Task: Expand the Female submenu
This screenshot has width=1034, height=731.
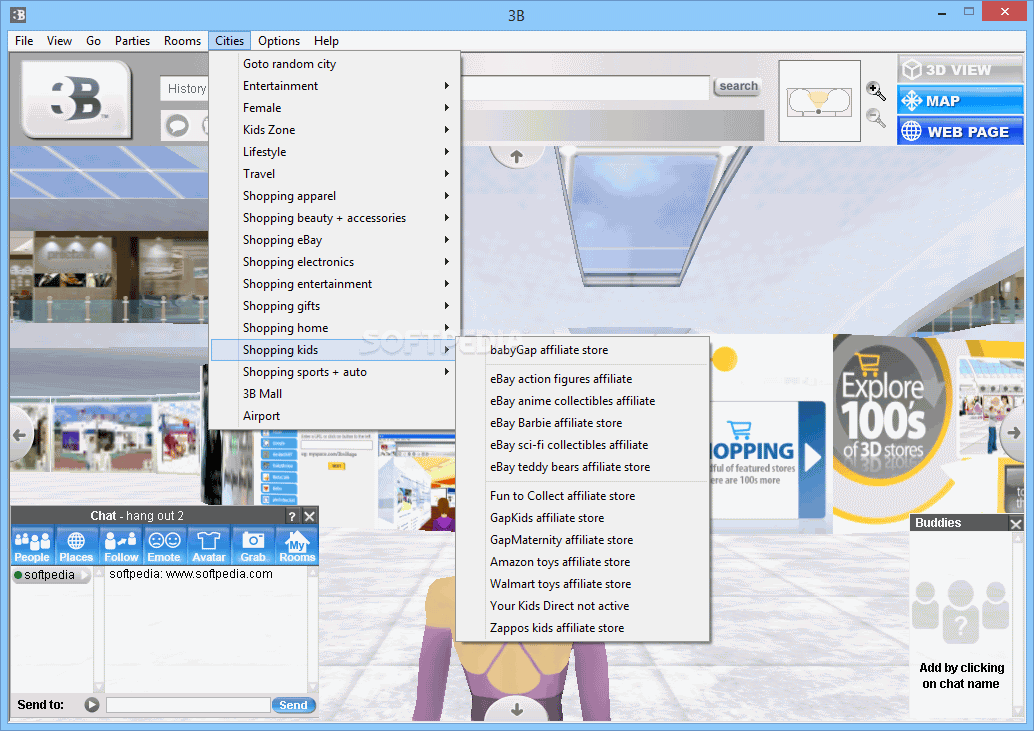Action: coord(335,107)
